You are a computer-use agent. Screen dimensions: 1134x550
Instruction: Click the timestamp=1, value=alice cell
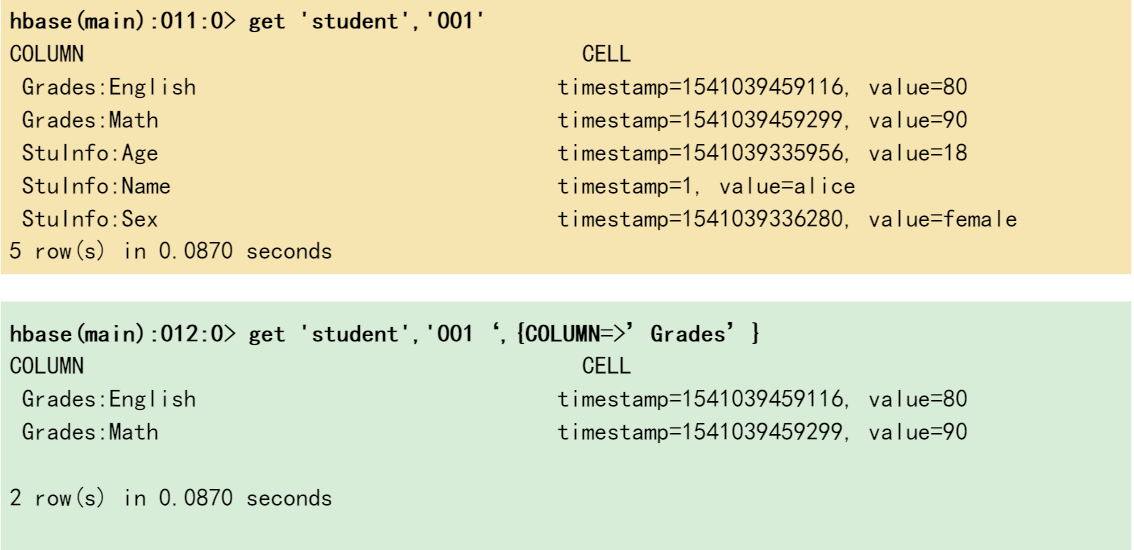pyautogui.click(x=707, y=187)
